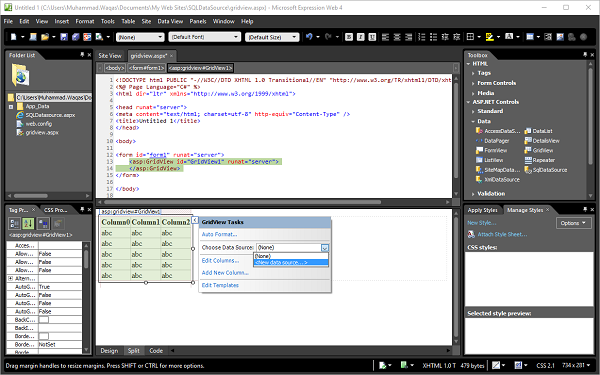
Task: Click DataList icon in Toolbox
Action: tap(528, 131)
